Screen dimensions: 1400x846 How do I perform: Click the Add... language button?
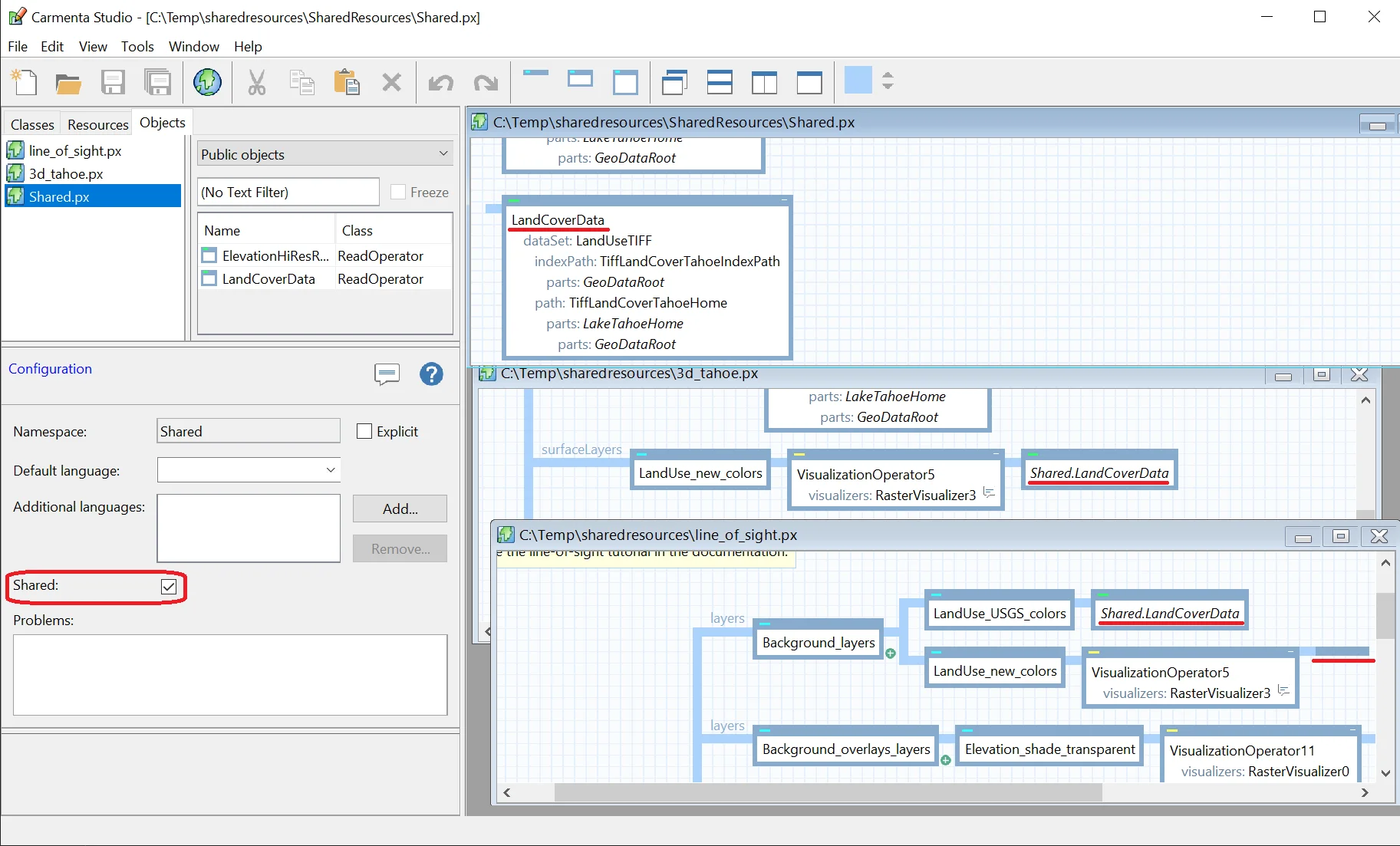pyautogui.click(x=400, y=509)
